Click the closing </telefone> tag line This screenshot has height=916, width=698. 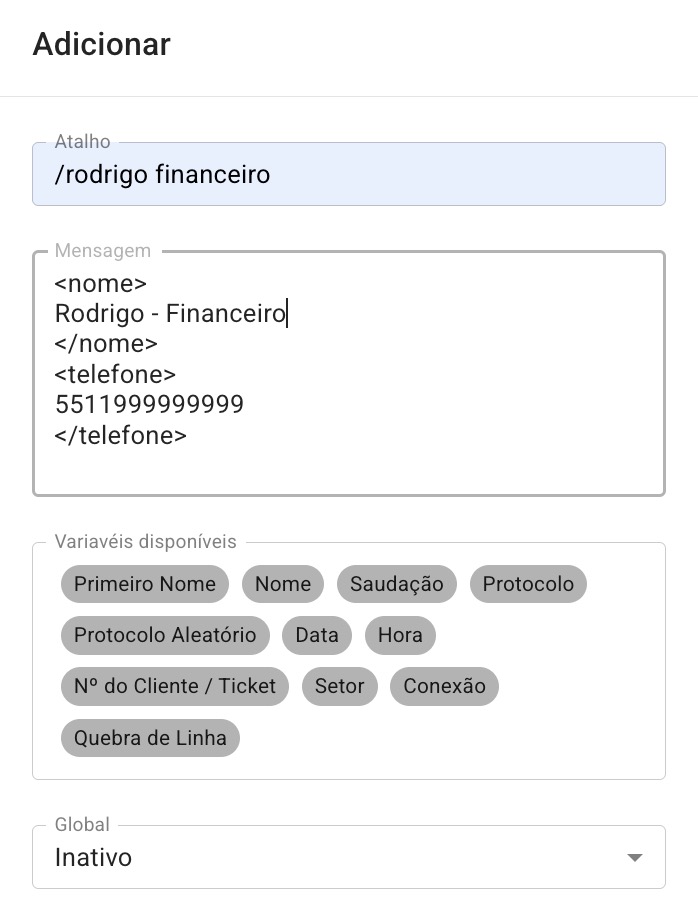121,435
